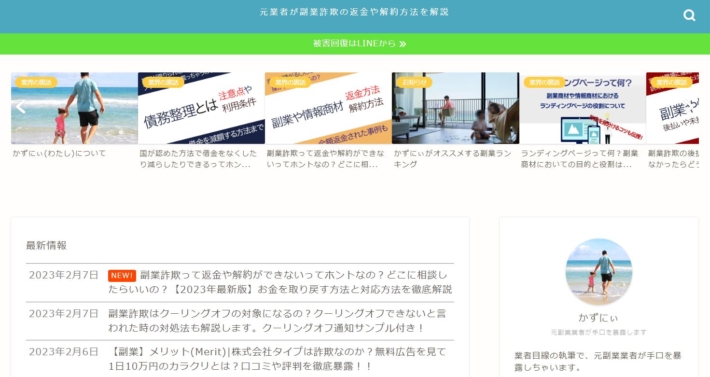The height and width of the screenshot is (377, 710).
Task: Click the 2023年2月6日 date
Action: pos(63,352)
